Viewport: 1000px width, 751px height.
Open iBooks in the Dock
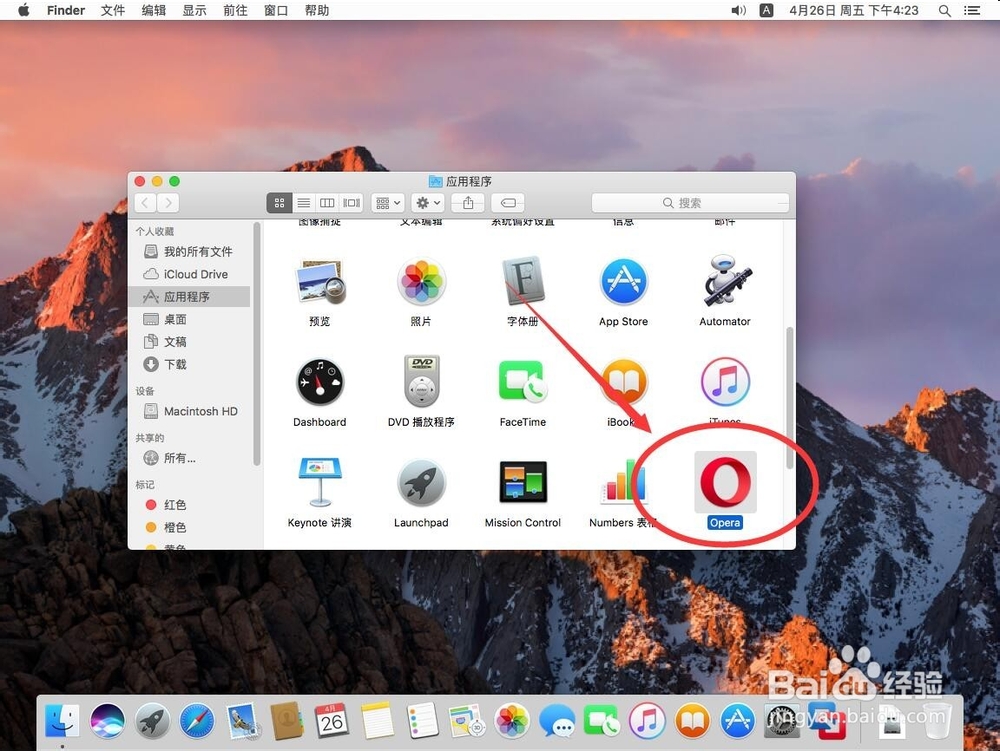click(x=692, y=721)
